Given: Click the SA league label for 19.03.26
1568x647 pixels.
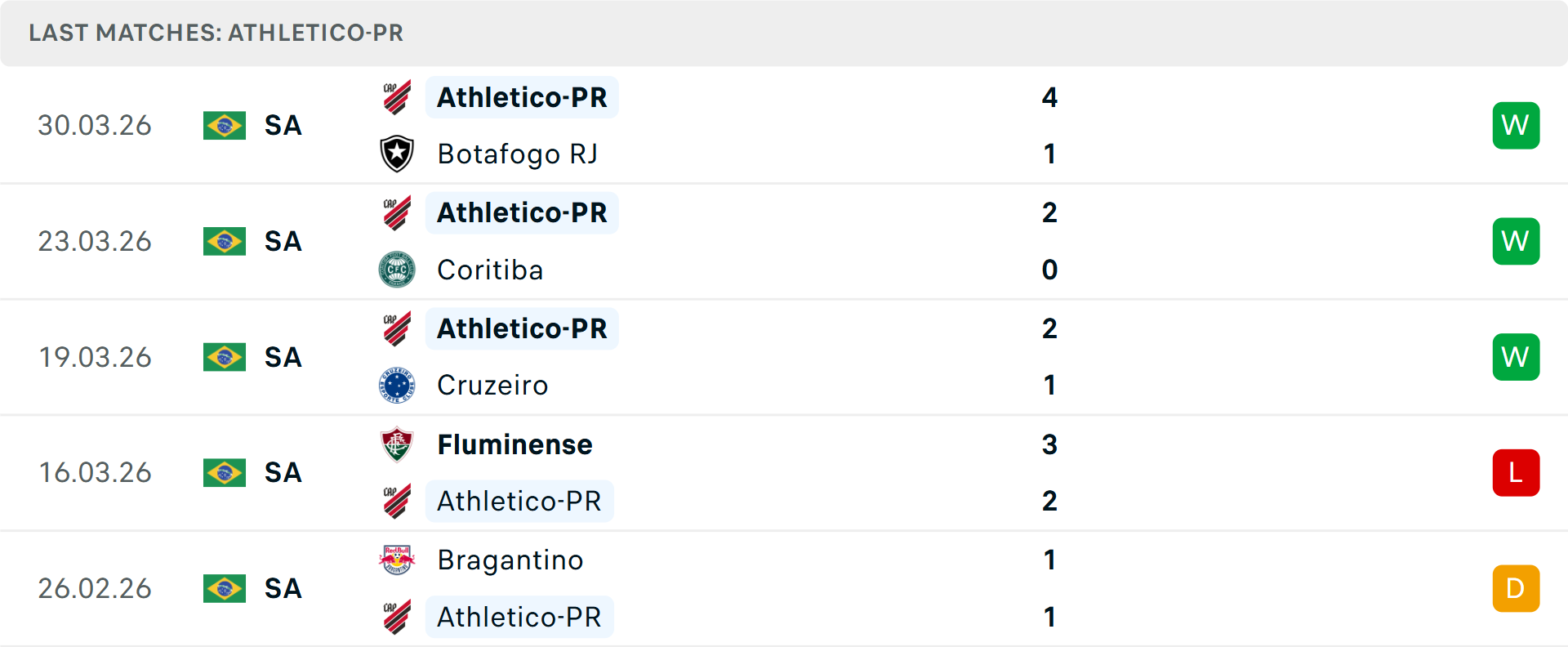Looking at the screenshot, I should (x=283, y=357).
